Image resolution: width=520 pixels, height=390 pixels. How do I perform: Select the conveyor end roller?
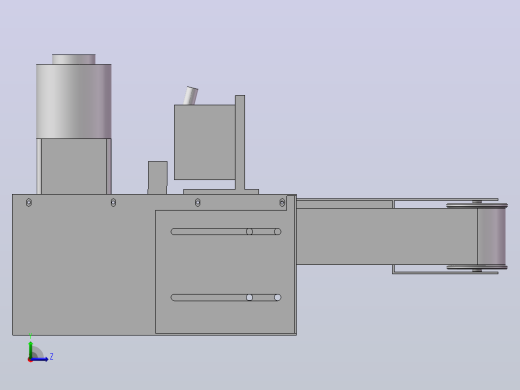[x=492, y=236]
